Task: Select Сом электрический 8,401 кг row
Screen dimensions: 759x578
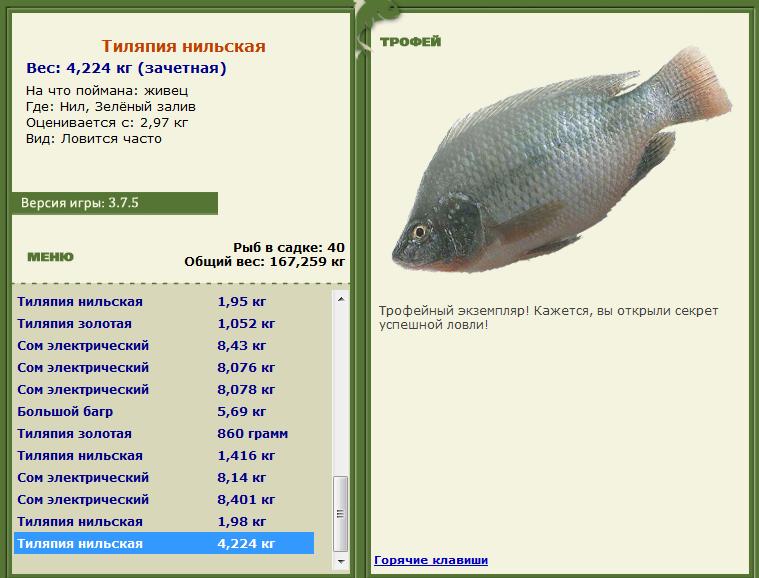Action: 164,500
